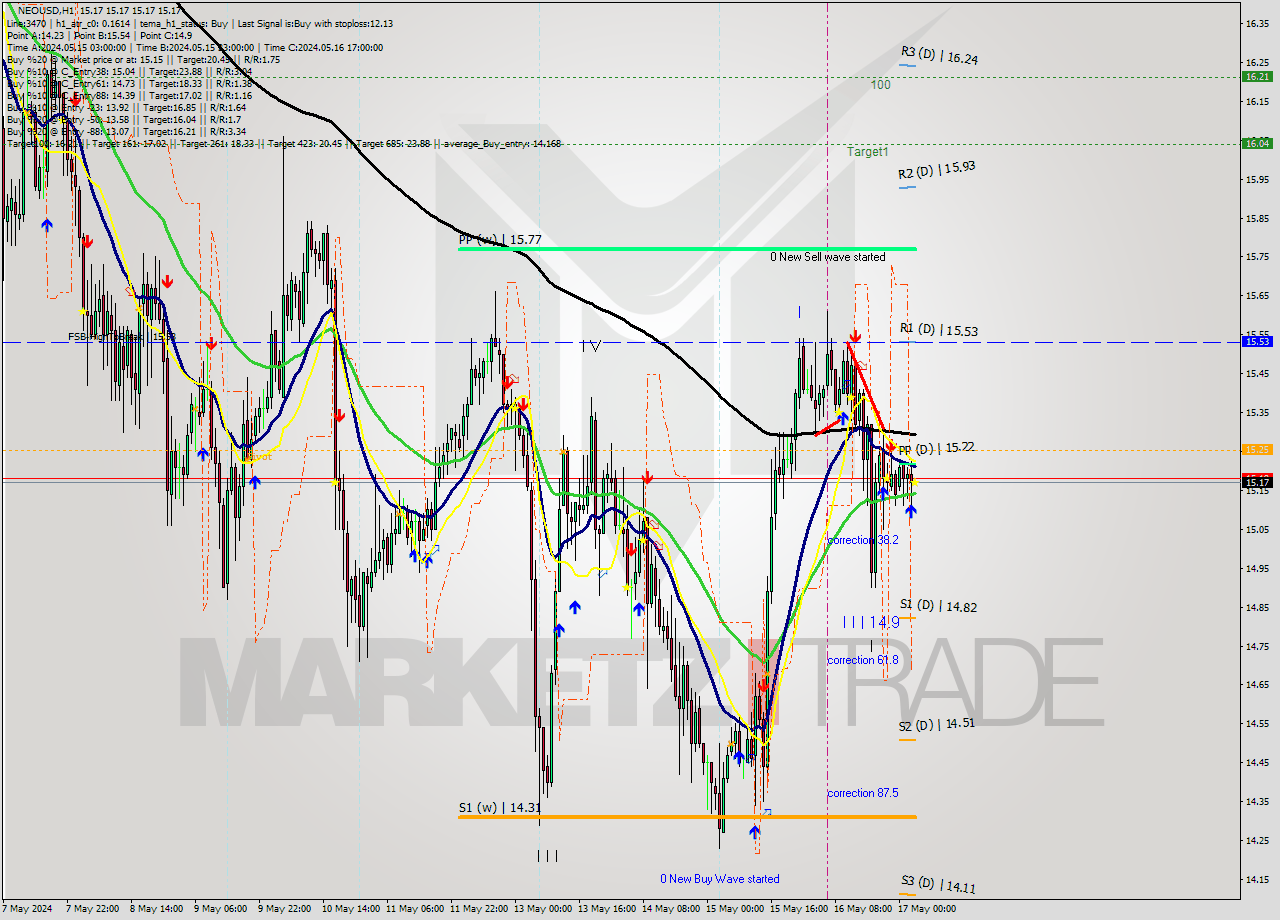Screen dimensions: 1280x920
Task: Select the current price 15.17 tag on axis
Action: click(x=1257, y=482)
